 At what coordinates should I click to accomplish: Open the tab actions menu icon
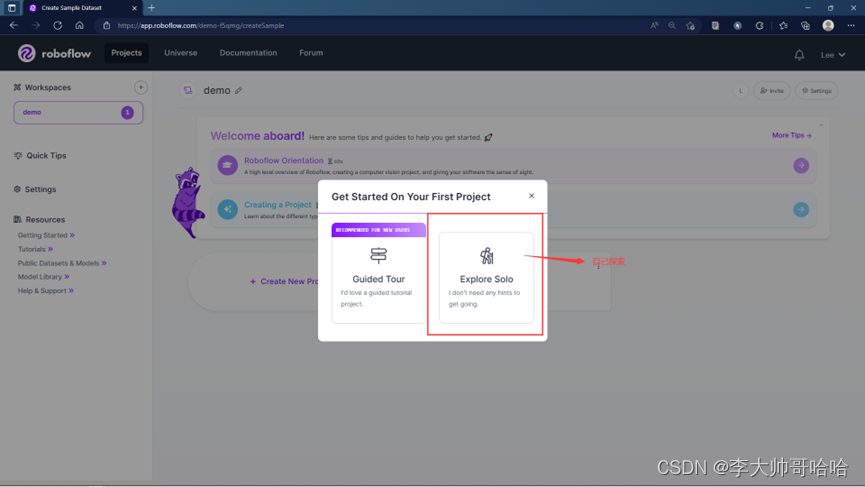(x=12, y=8)
